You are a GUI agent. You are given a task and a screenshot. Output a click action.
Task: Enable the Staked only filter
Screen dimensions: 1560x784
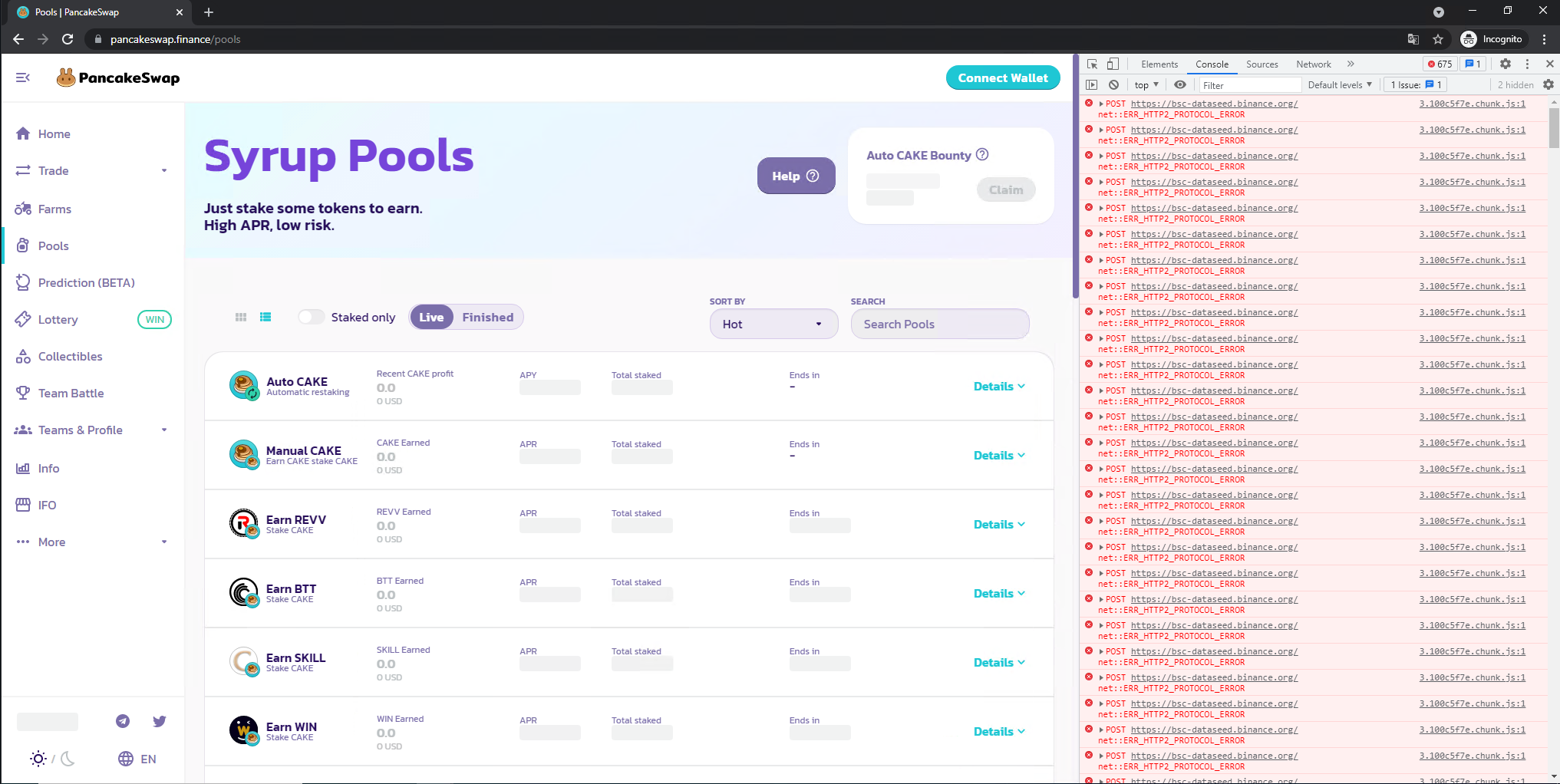click(x=311, y=316)
